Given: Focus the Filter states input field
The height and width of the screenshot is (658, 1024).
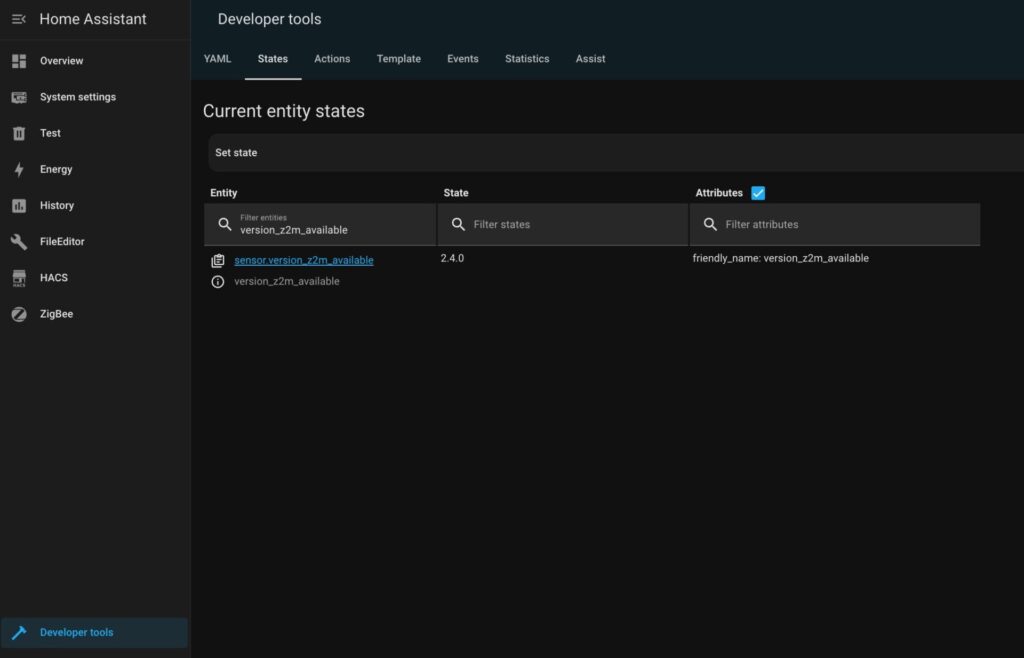Looking at the screenshot, I should point(563,225).
